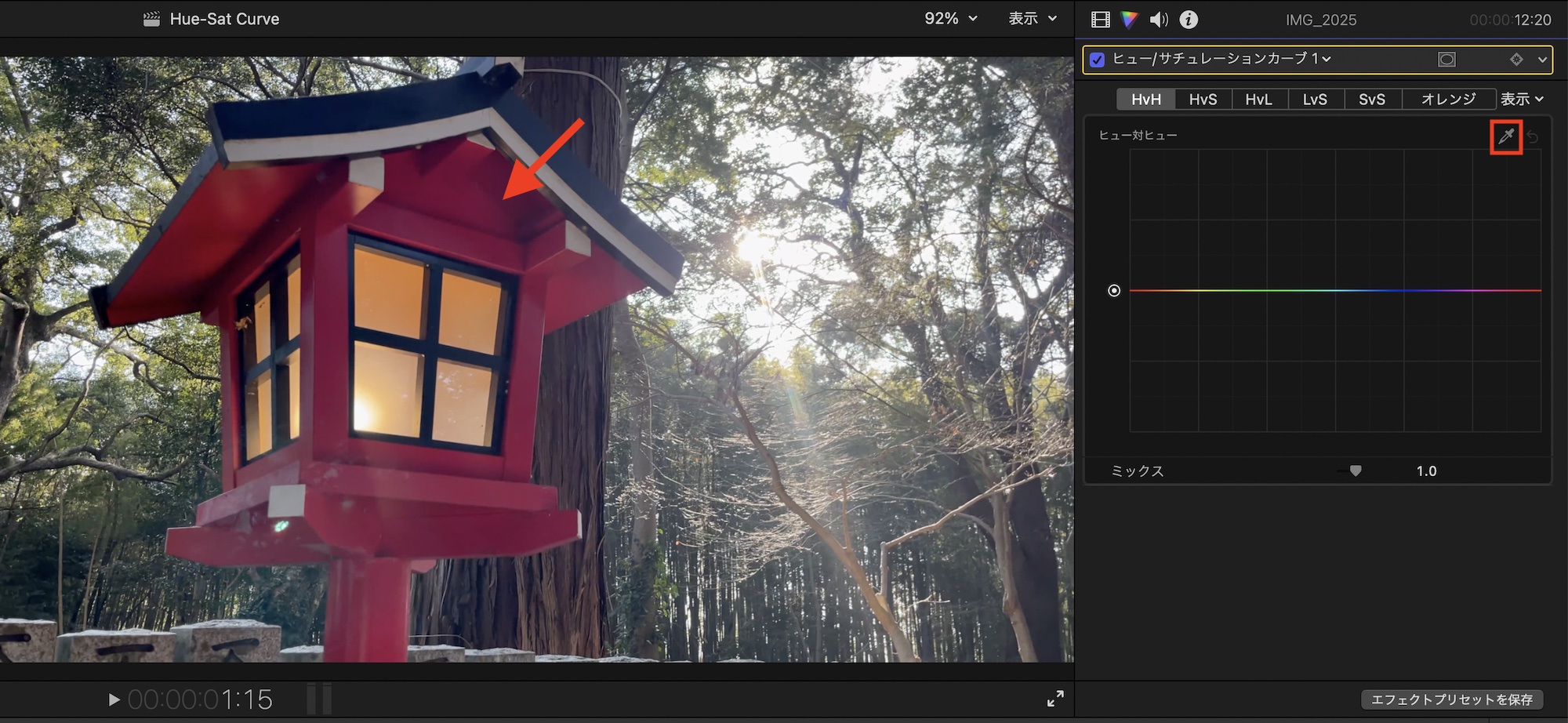Open the Video inspector filmstrip icon
Screen dimensions: 1568x723
tap(1101, 20)
